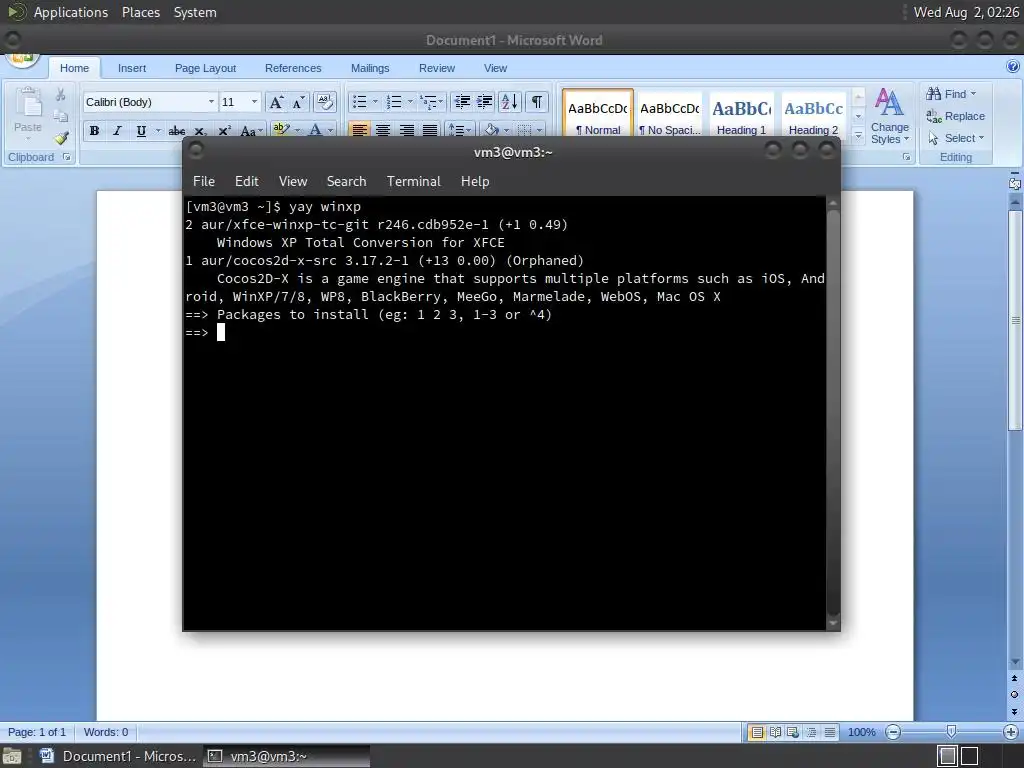Click the Center alignment icon

pyautogui.click(x=383, y=130)
